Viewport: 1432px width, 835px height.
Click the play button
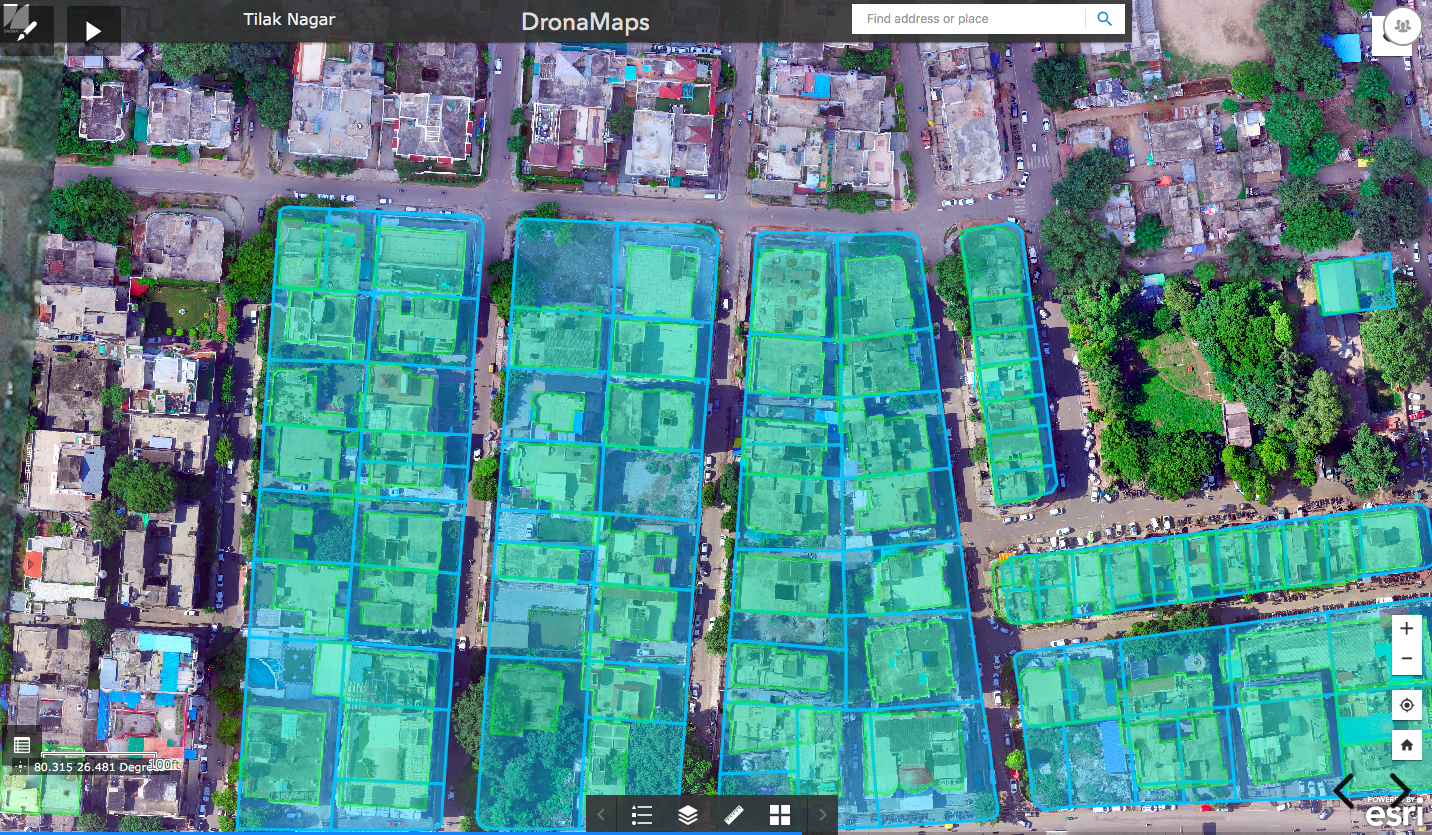click(93, 31)
